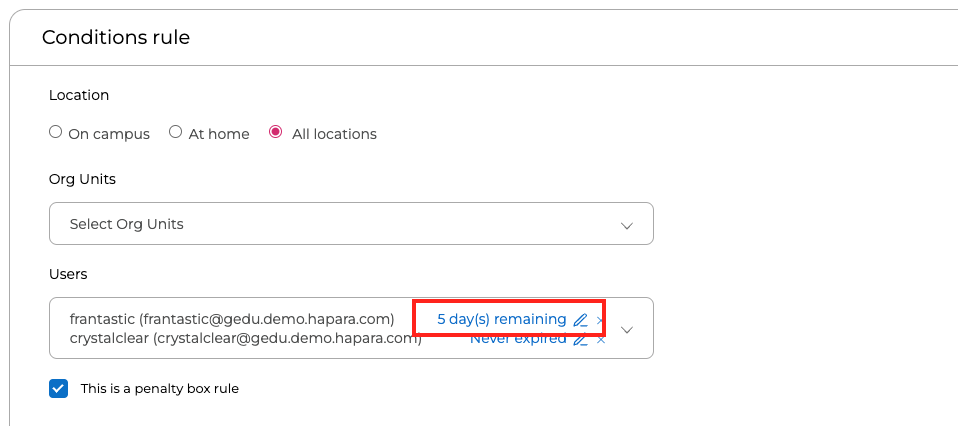
Task: Remove crystalclear from Users list
Action: tap(601, 339)
